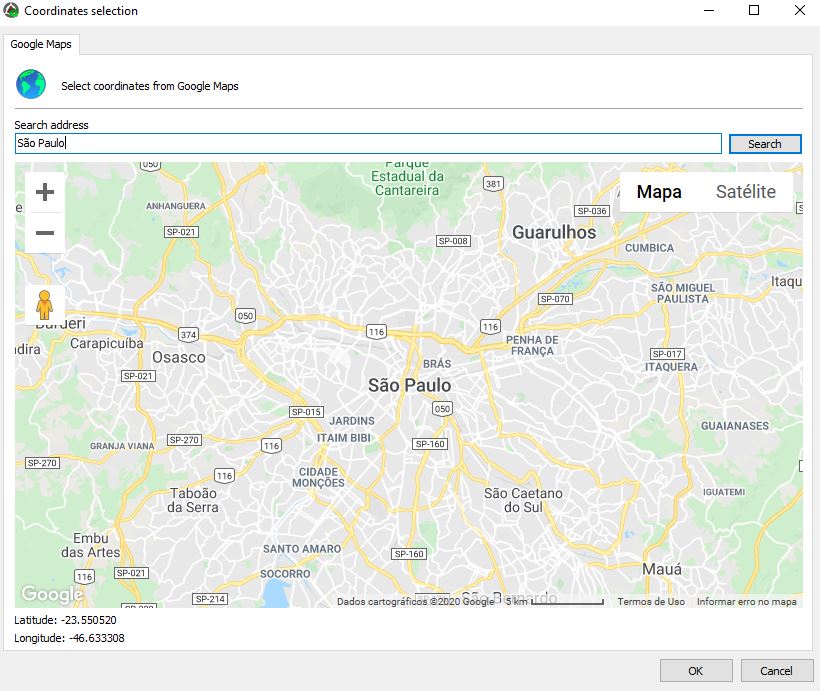820x691 pixels.
Task: Click the 374 highway shield
Action: tap(188, 335)
